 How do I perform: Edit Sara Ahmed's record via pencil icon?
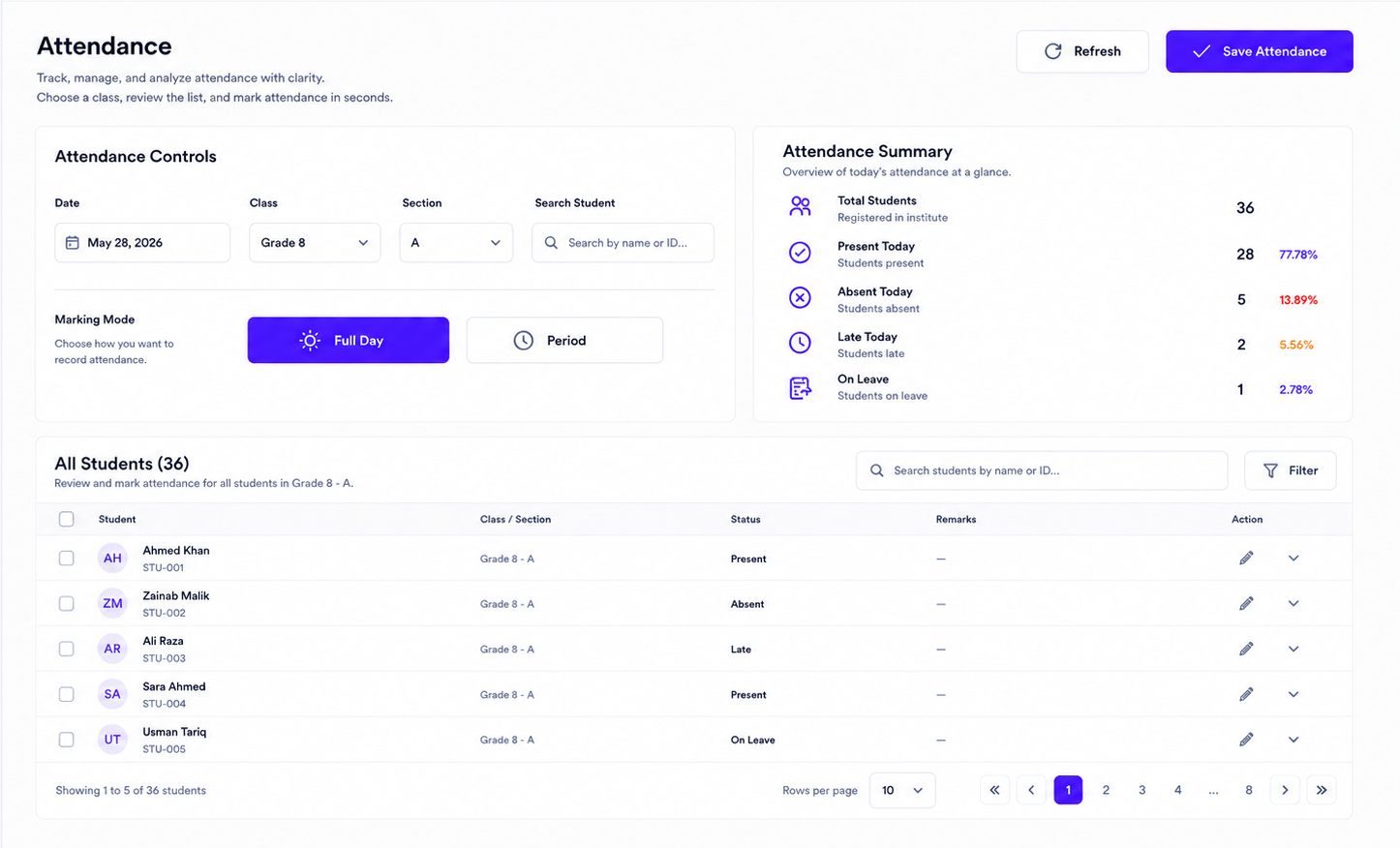point(1246,694)
